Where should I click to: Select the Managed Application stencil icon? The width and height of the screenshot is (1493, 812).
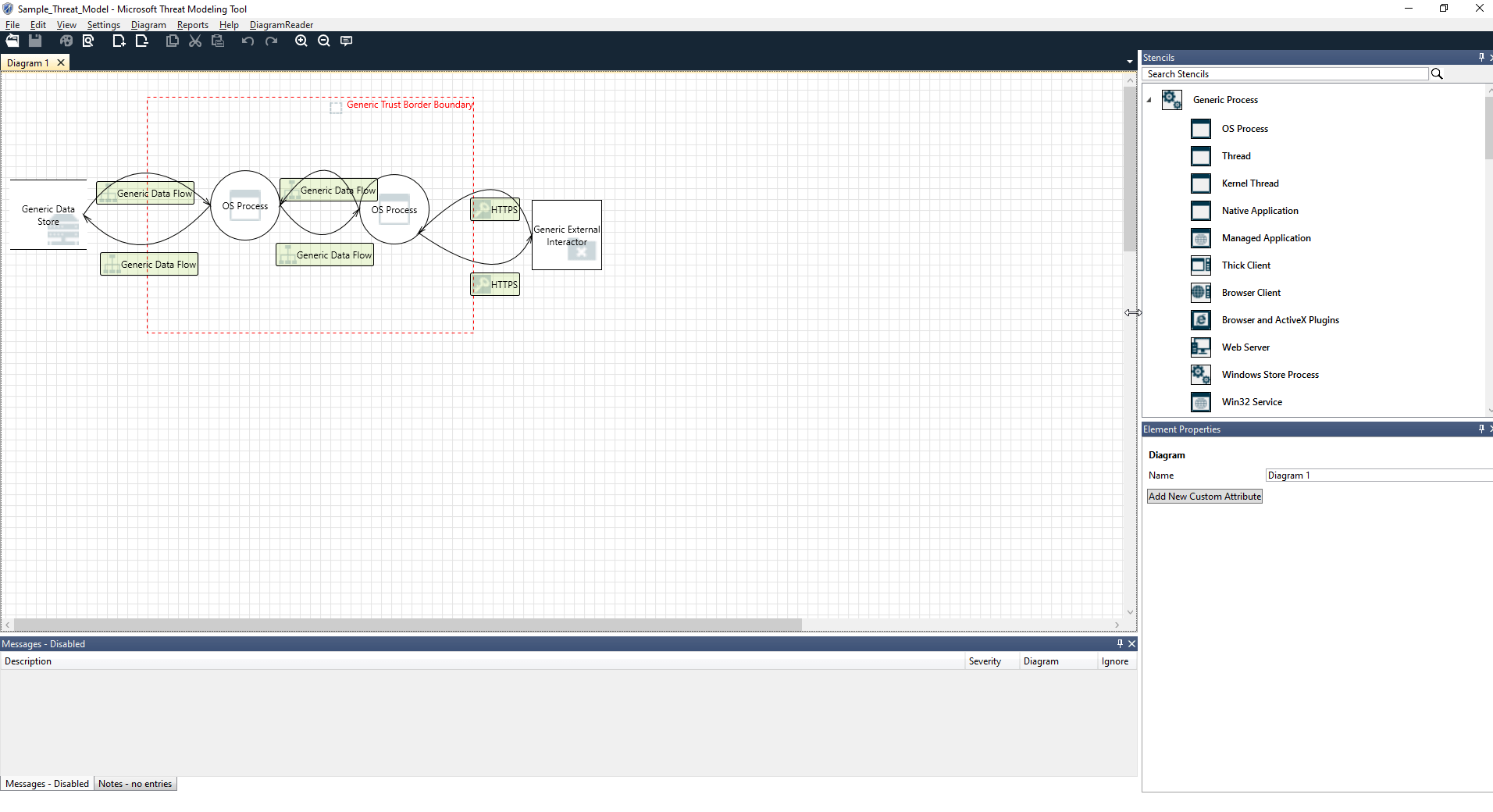(1201, 238)
